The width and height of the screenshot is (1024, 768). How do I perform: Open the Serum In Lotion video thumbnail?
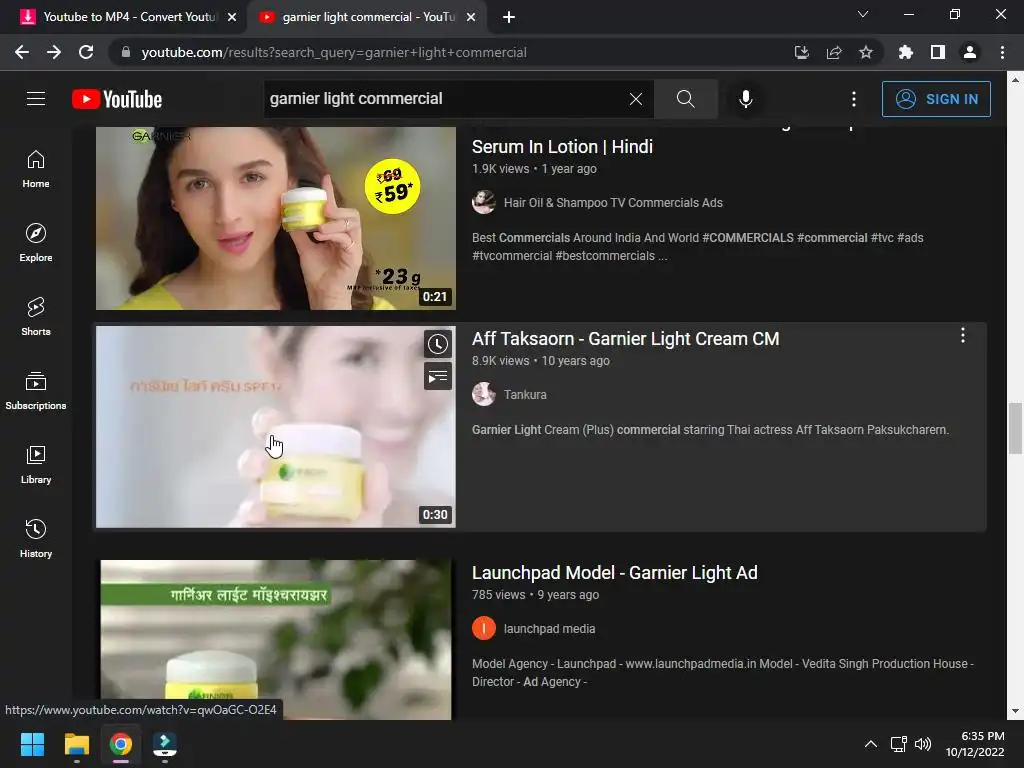[x=276, y=218]
